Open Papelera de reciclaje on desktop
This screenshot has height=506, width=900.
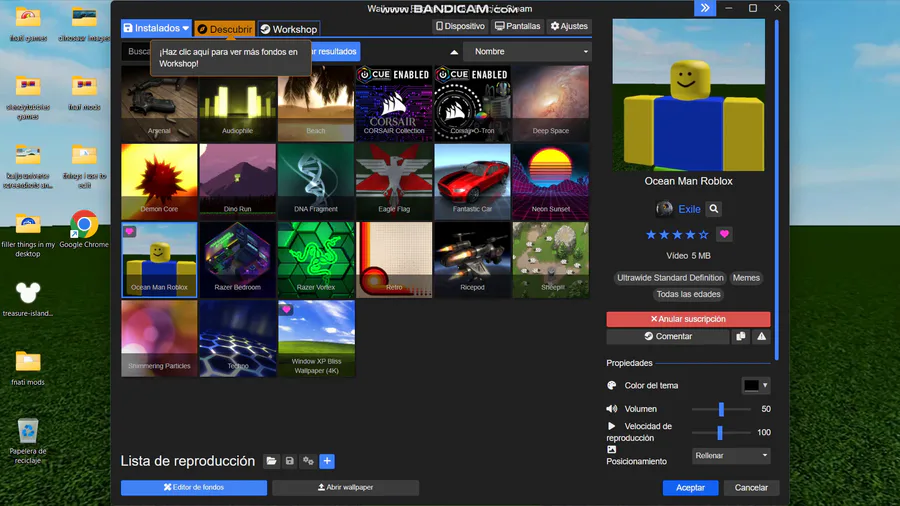point(28,441)
